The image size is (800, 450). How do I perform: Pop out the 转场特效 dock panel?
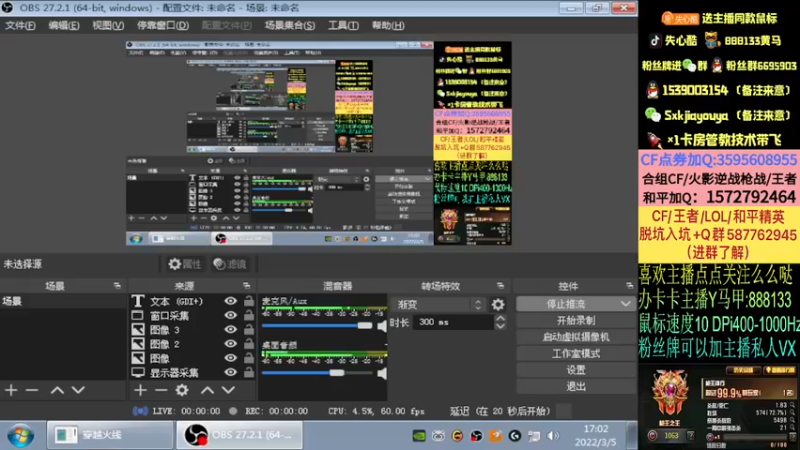tap(501, 286)
